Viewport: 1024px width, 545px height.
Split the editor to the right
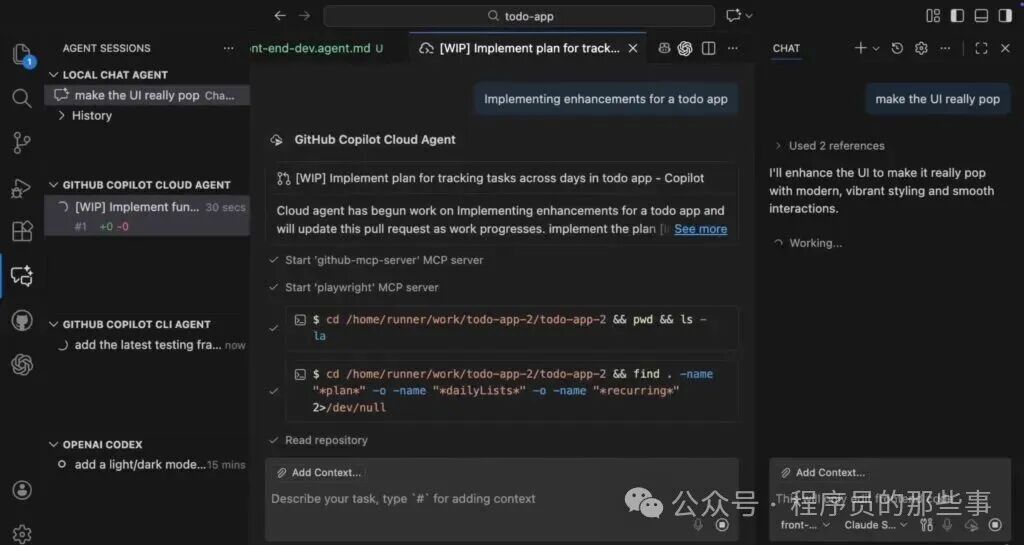(x=709, y=48)
